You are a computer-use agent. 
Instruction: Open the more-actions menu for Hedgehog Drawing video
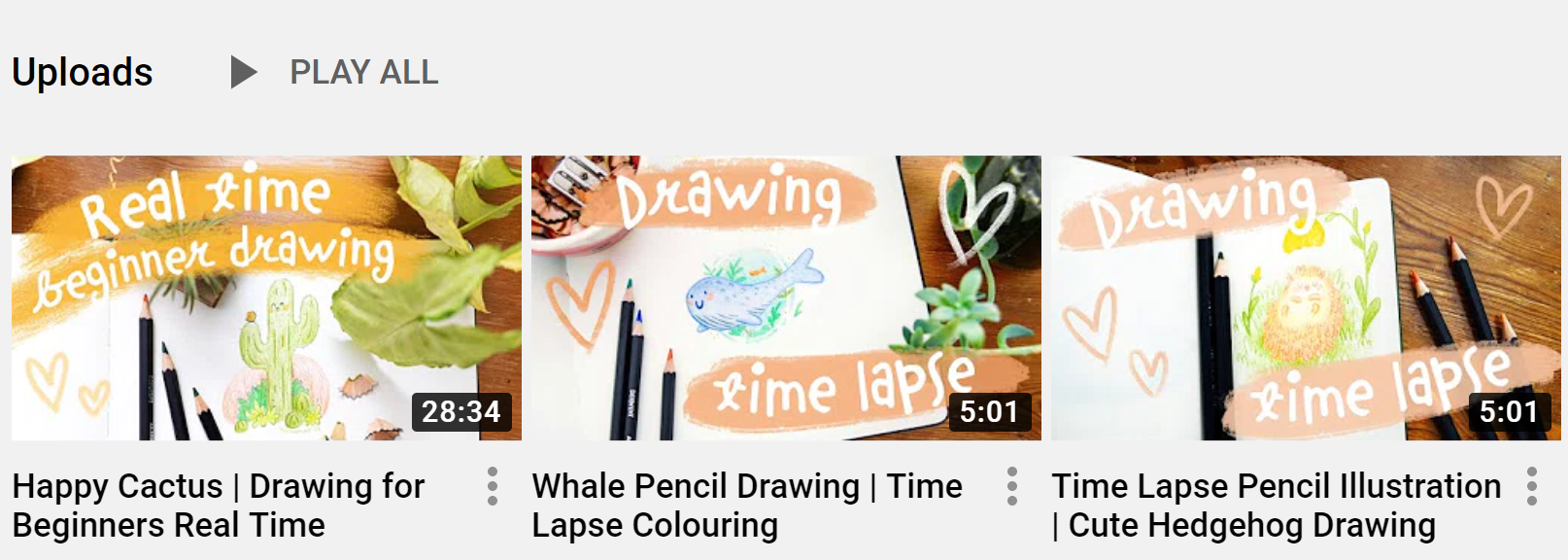point(1532,486)
